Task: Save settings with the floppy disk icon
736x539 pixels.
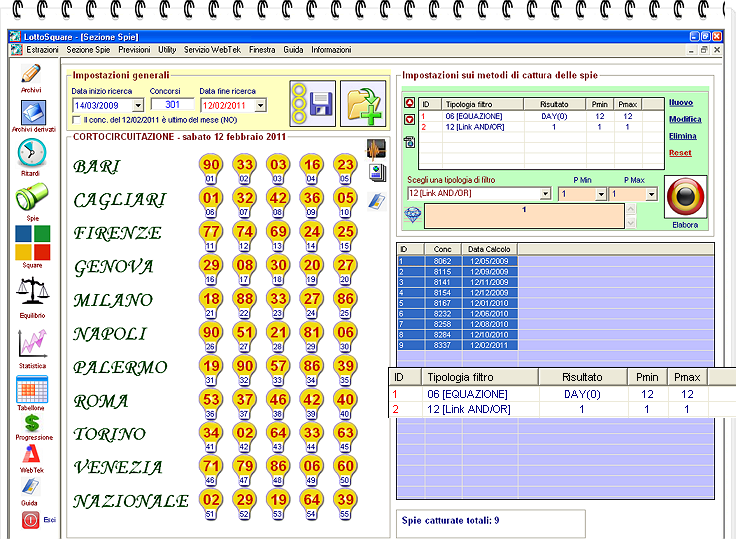Action: tap(313, 103)
